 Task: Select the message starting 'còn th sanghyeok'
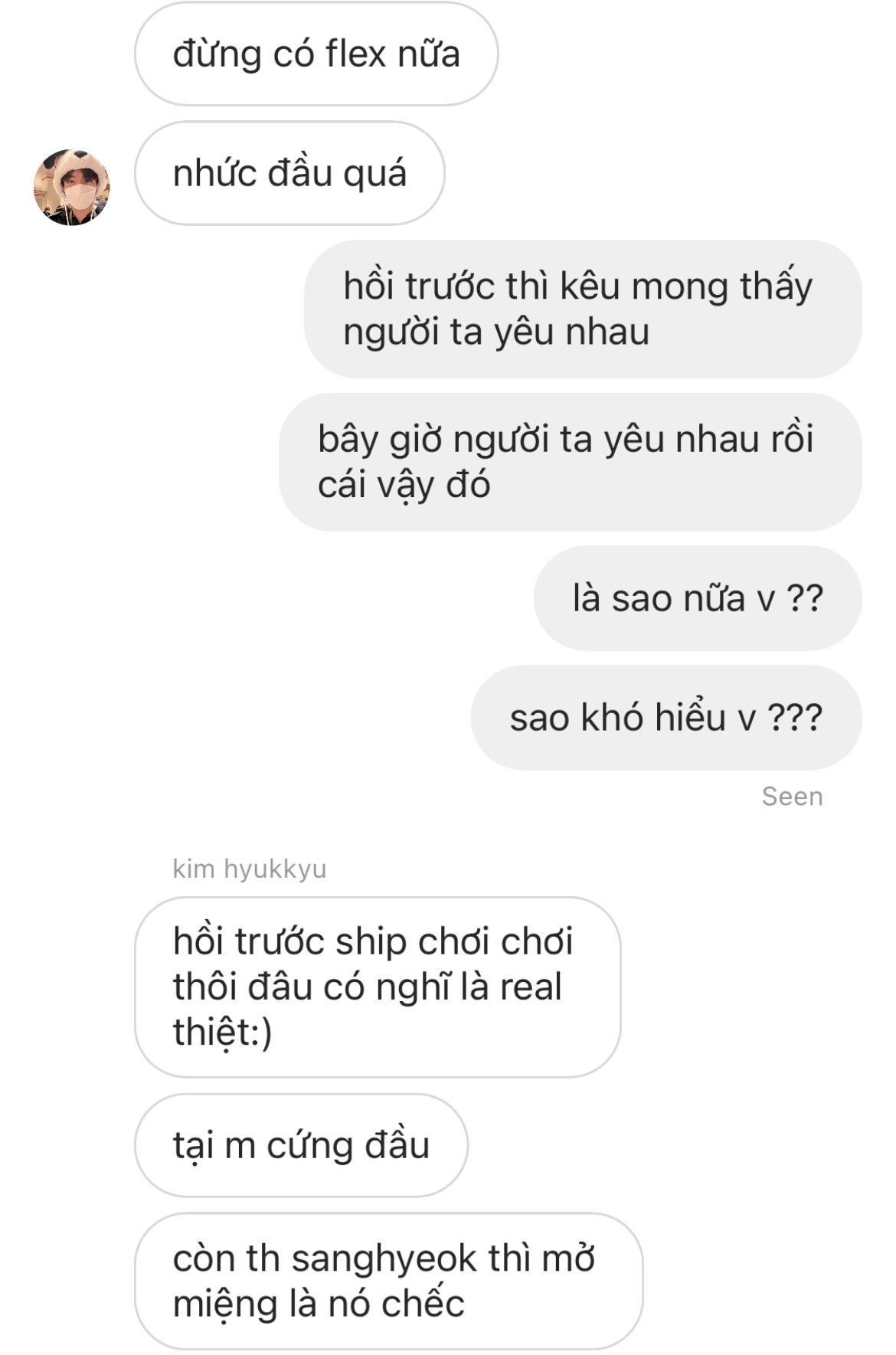(x=388, y=1281)
